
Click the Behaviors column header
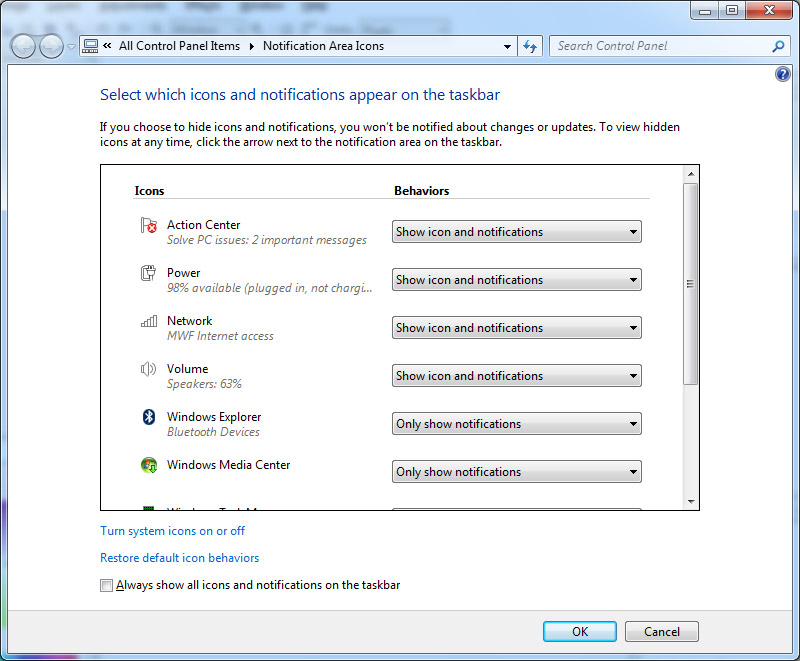tap(421, 191)
